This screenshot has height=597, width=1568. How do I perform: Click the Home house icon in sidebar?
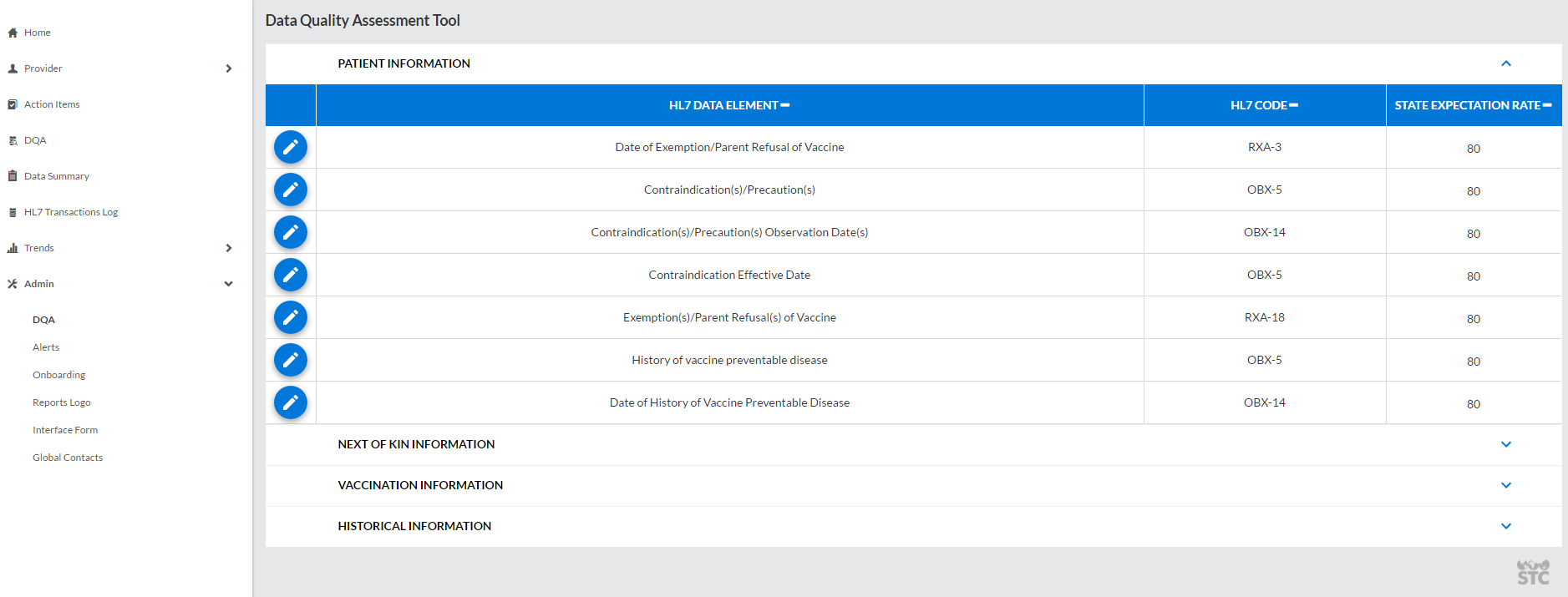13,33
